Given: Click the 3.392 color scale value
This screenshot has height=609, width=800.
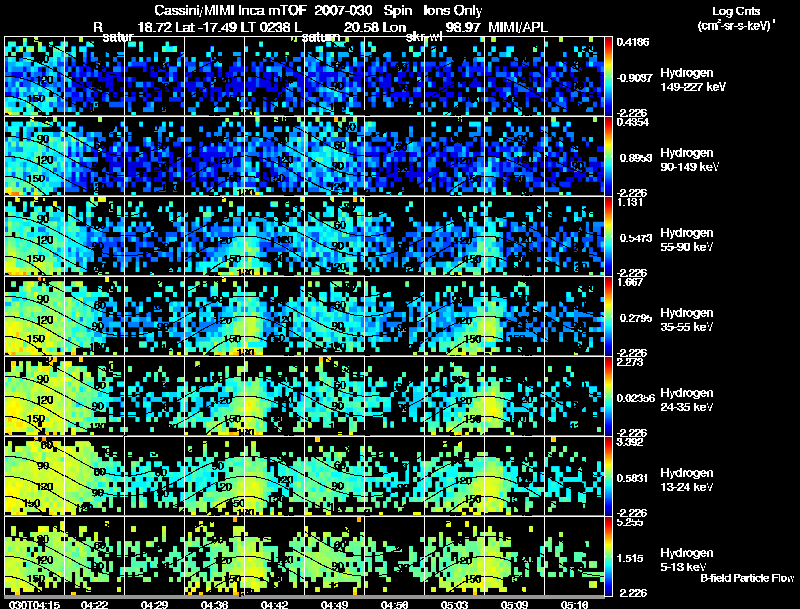Looking at the screenshot, I should 630,442.
